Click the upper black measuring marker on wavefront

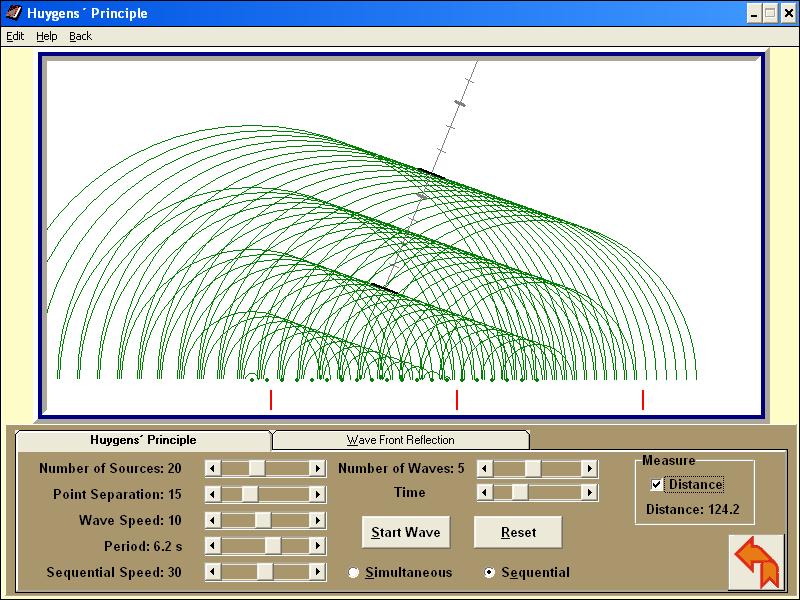[x=431, y=173]
